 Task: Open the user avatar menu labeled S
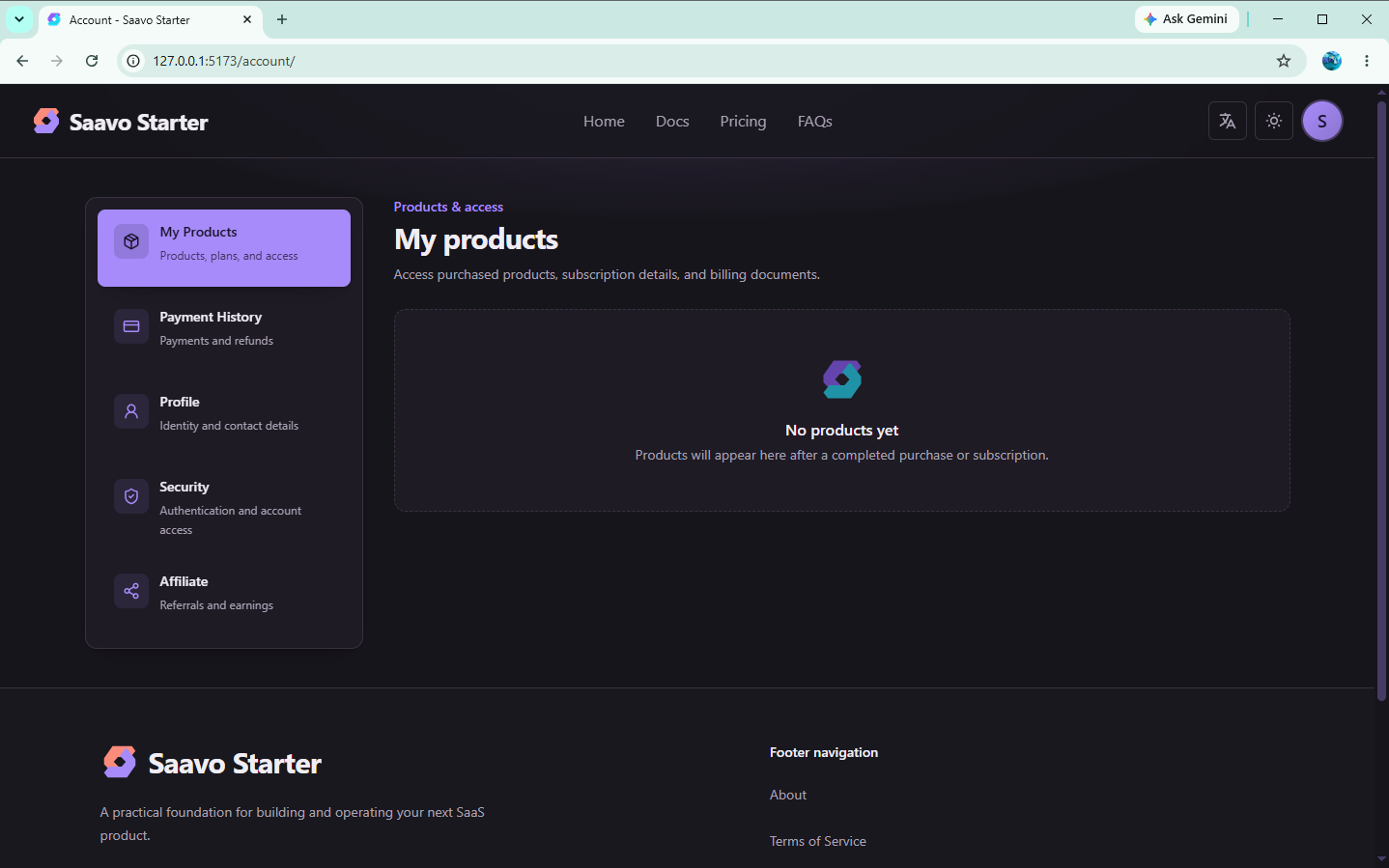1322,121
